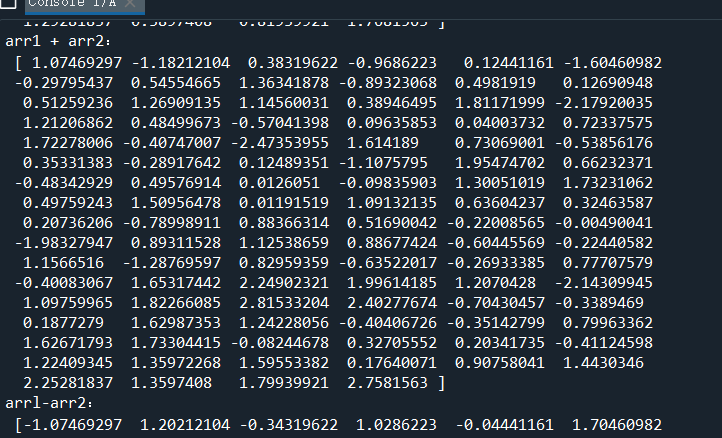Click on the value 1.4430346
Image resolution: width=722 pixels, height=438 pixels.
point(603,363)
